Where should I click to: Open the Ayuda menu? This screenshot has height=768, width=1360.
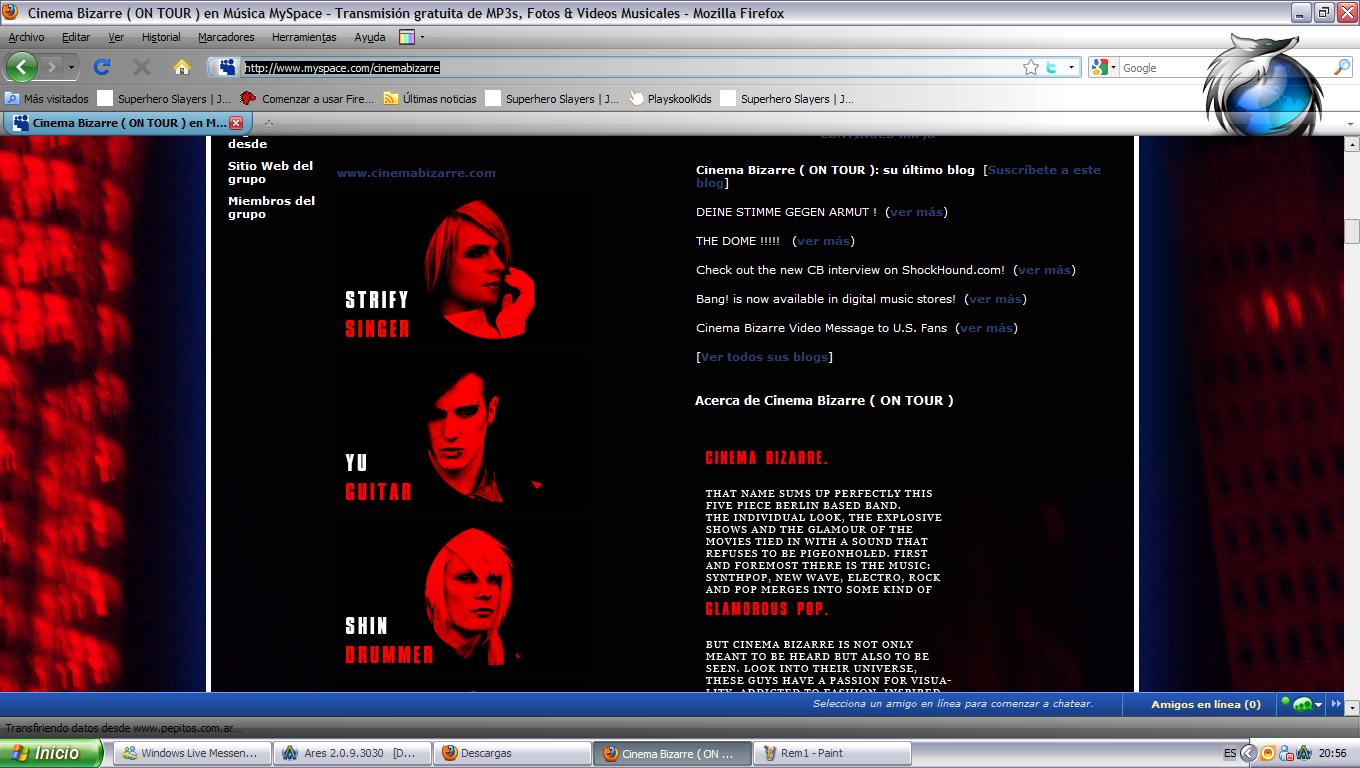(369, 37)
